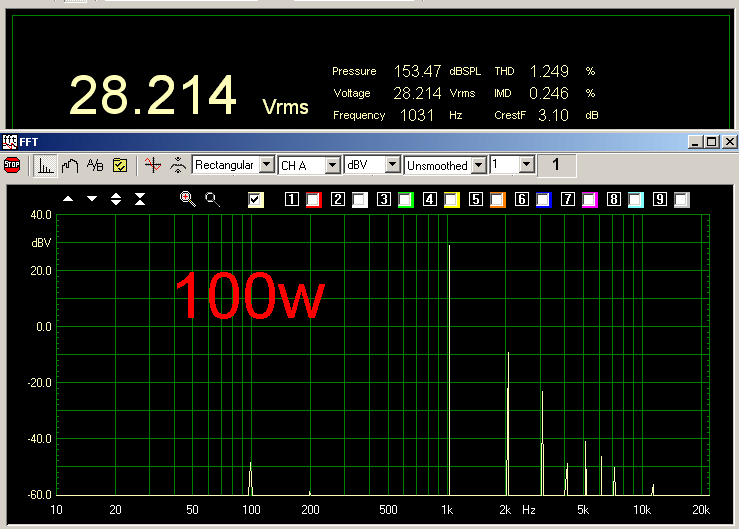
Task: Click the yellow checklist settings icon
Action: pos(119,165)
